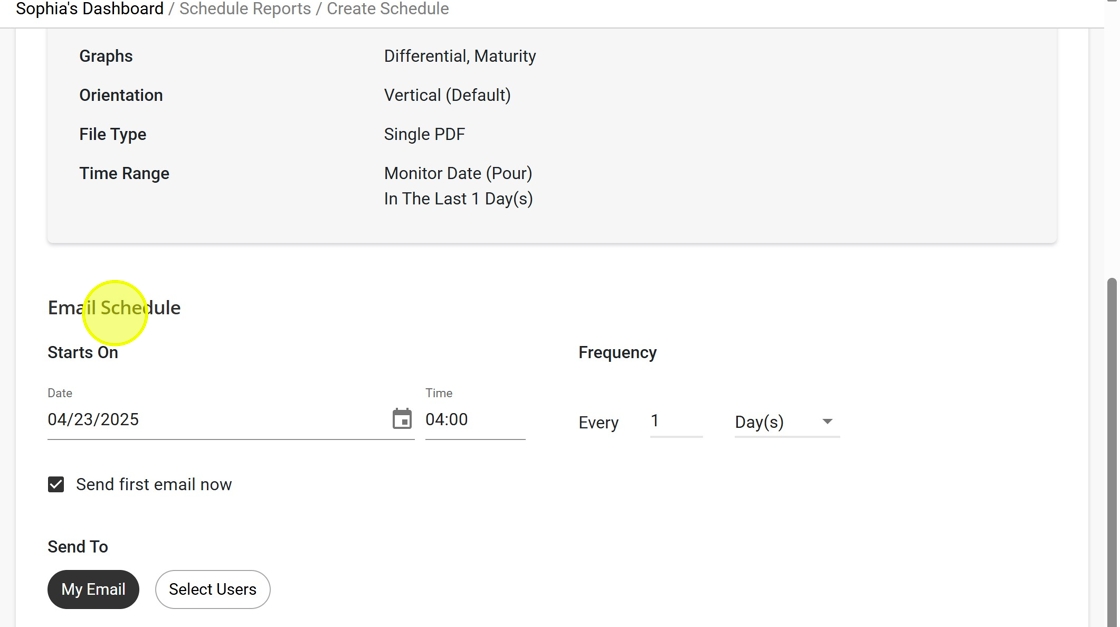Edit the Every frequency number field
The image size is (1120, 627).
(675, 421)
